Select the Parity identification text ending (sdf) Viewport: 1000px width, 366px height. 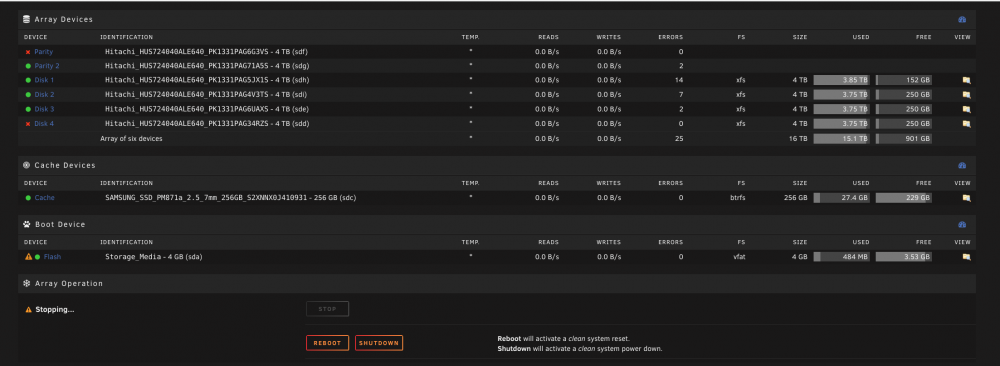point(207,52)
